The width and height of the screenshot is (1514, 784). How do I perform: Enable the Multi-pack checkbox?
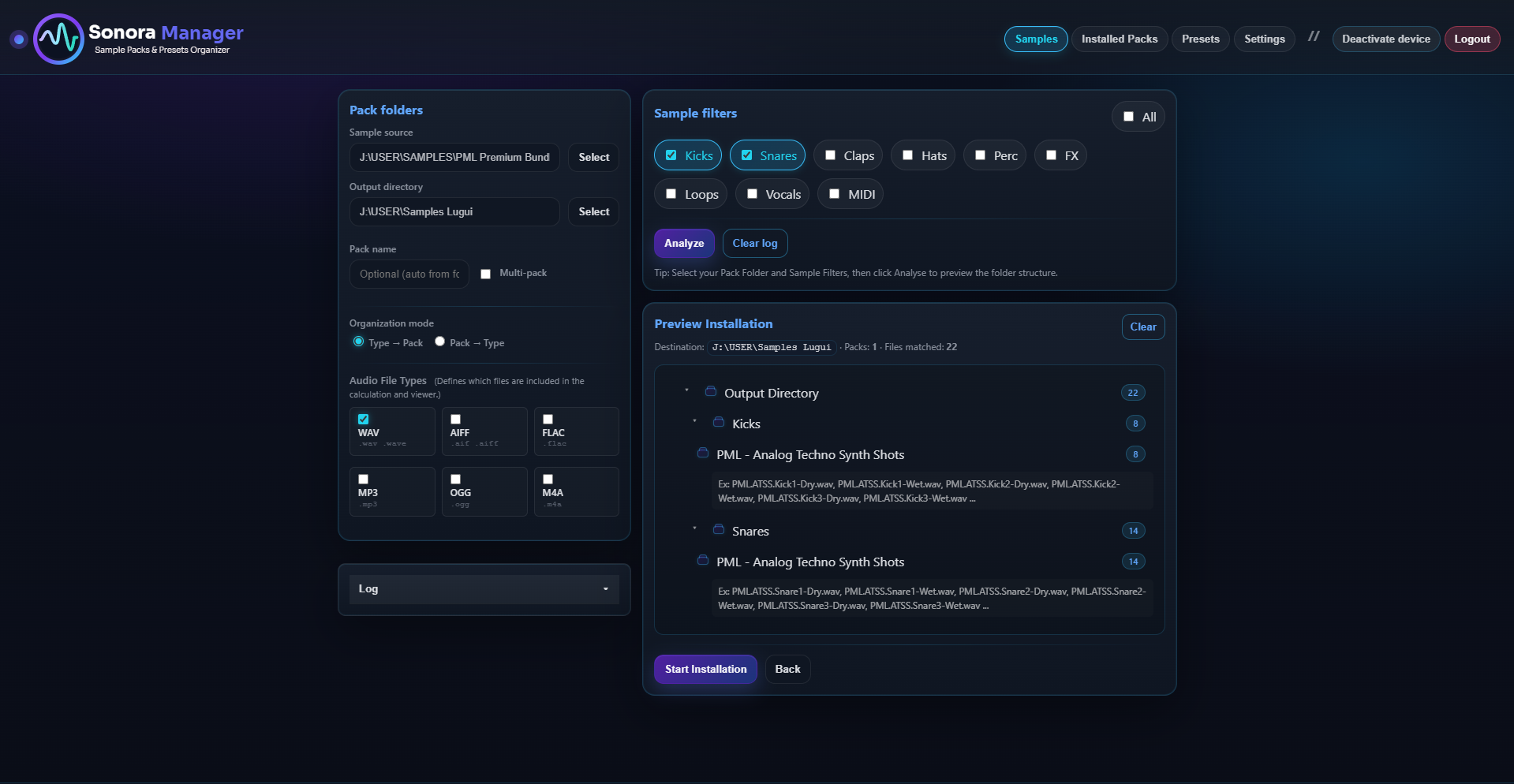coord(486,274)
